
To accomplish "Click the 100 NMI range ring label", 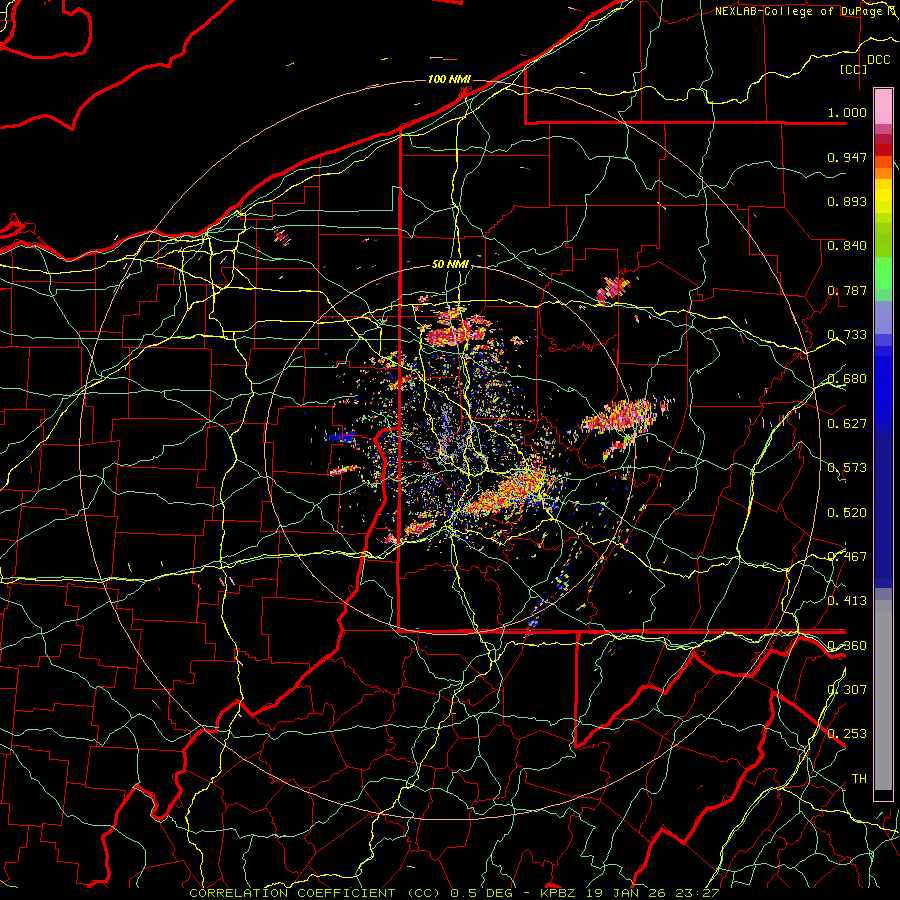I will pyautogui.click(x=449, y=79).
